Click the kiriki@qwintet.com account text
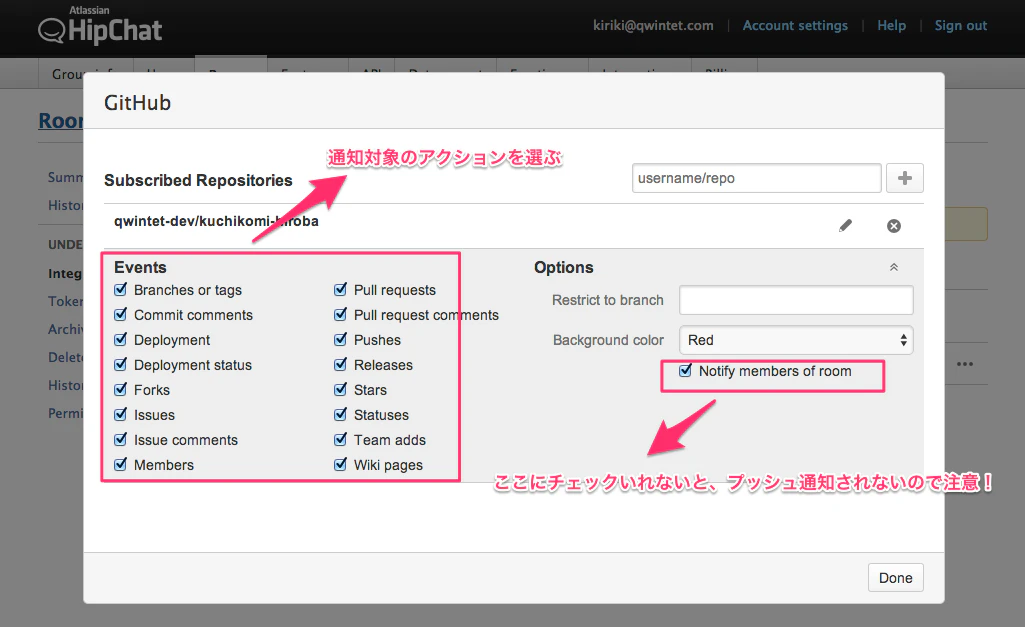 pos(653,25)
